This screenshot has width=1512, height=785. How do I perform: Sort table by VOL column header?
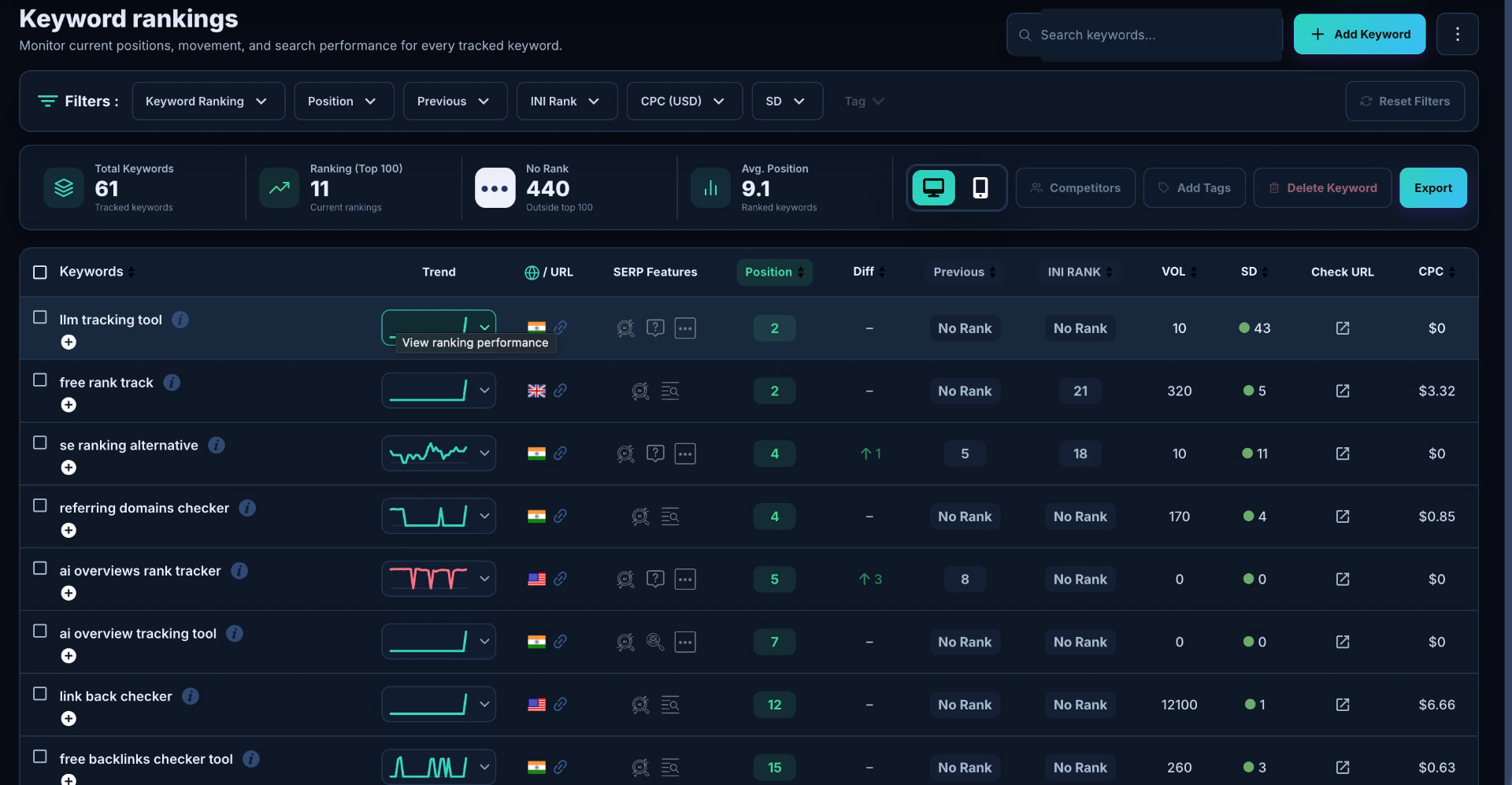pyautogui.click(x=1179, y=272)
